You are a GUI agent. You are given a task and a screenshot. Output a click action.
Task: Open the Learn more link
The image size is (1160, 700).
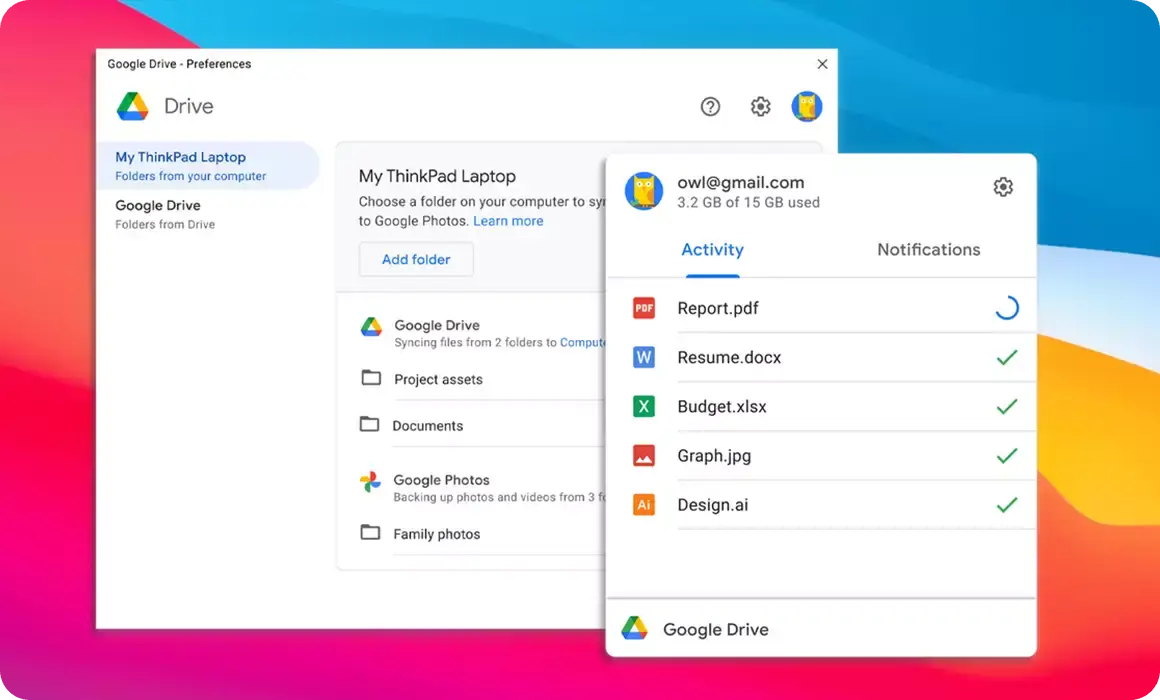tap(508, 221)
